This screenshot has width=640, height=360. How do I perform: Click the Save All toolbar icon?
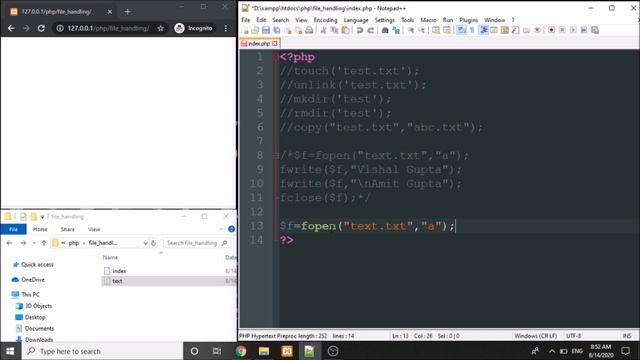pyautogui.click(x=277, y=30)
